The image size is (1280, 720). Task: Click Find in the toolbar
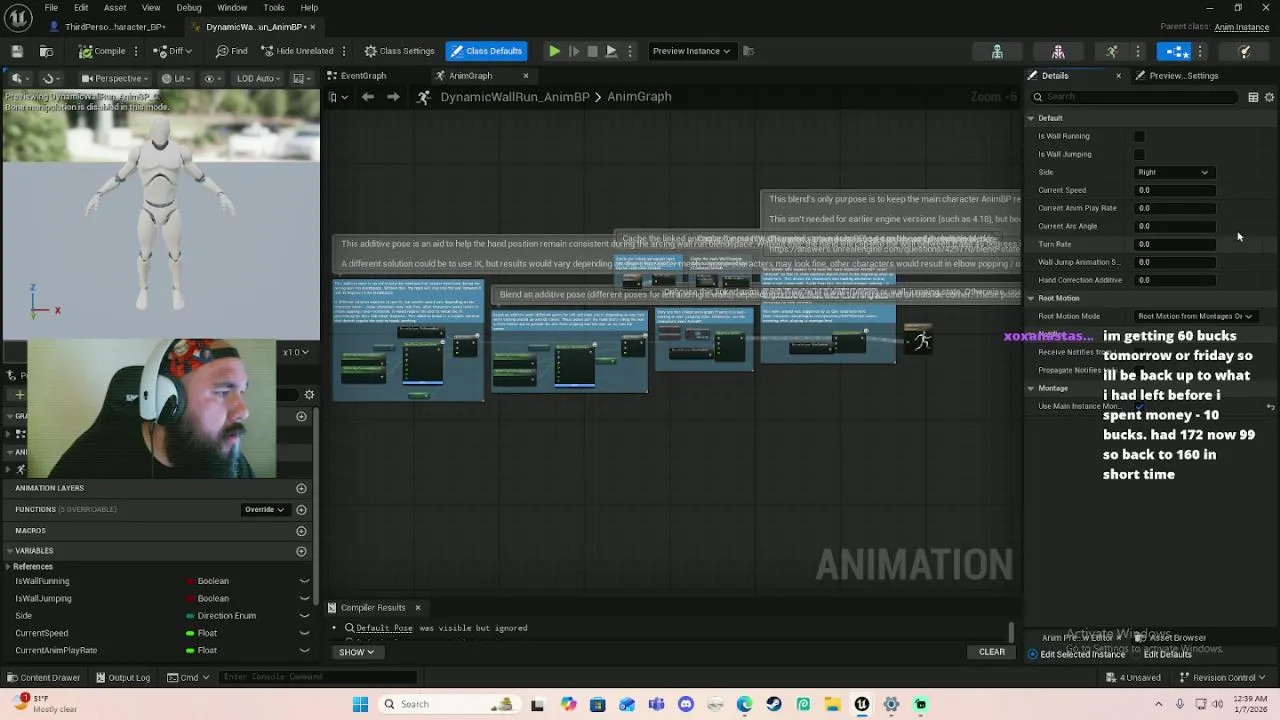(231, 51)
